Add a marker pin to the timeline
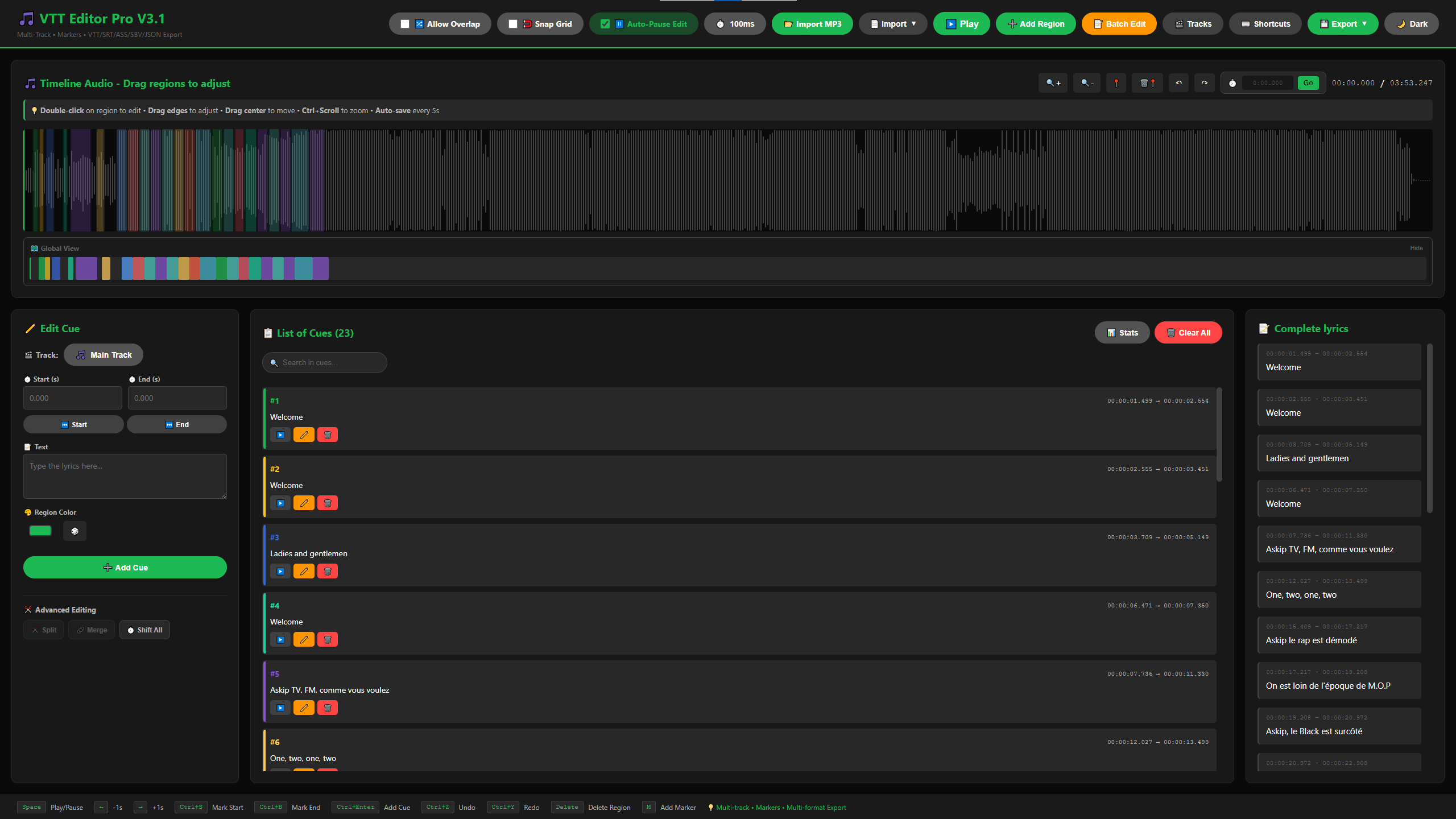 pos(1116,83)
